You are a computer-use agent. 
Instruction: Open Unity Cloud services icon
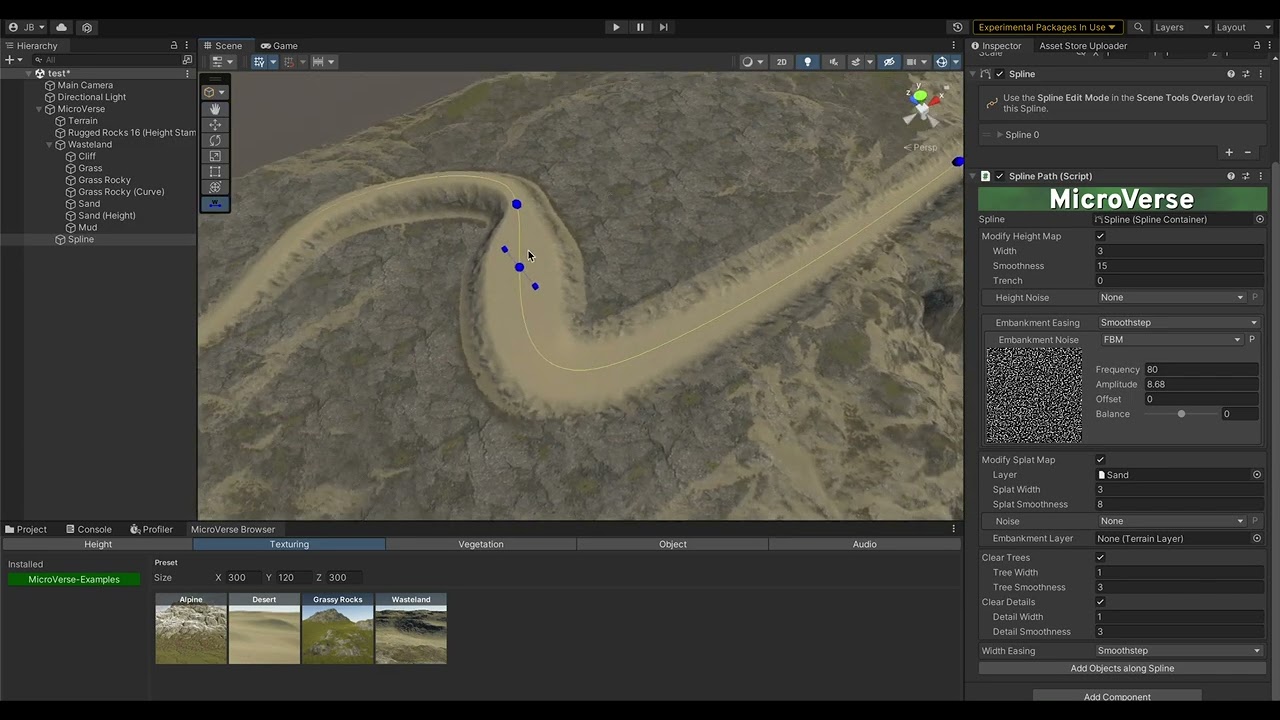(62, 27)
